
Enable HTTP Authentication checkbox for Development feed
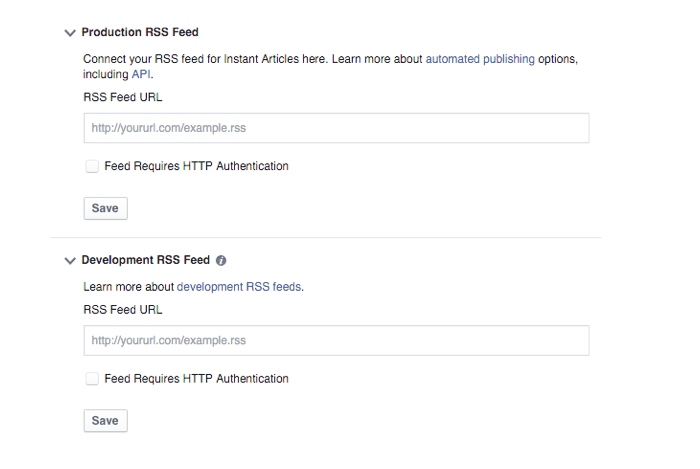(x=92, y=379)
